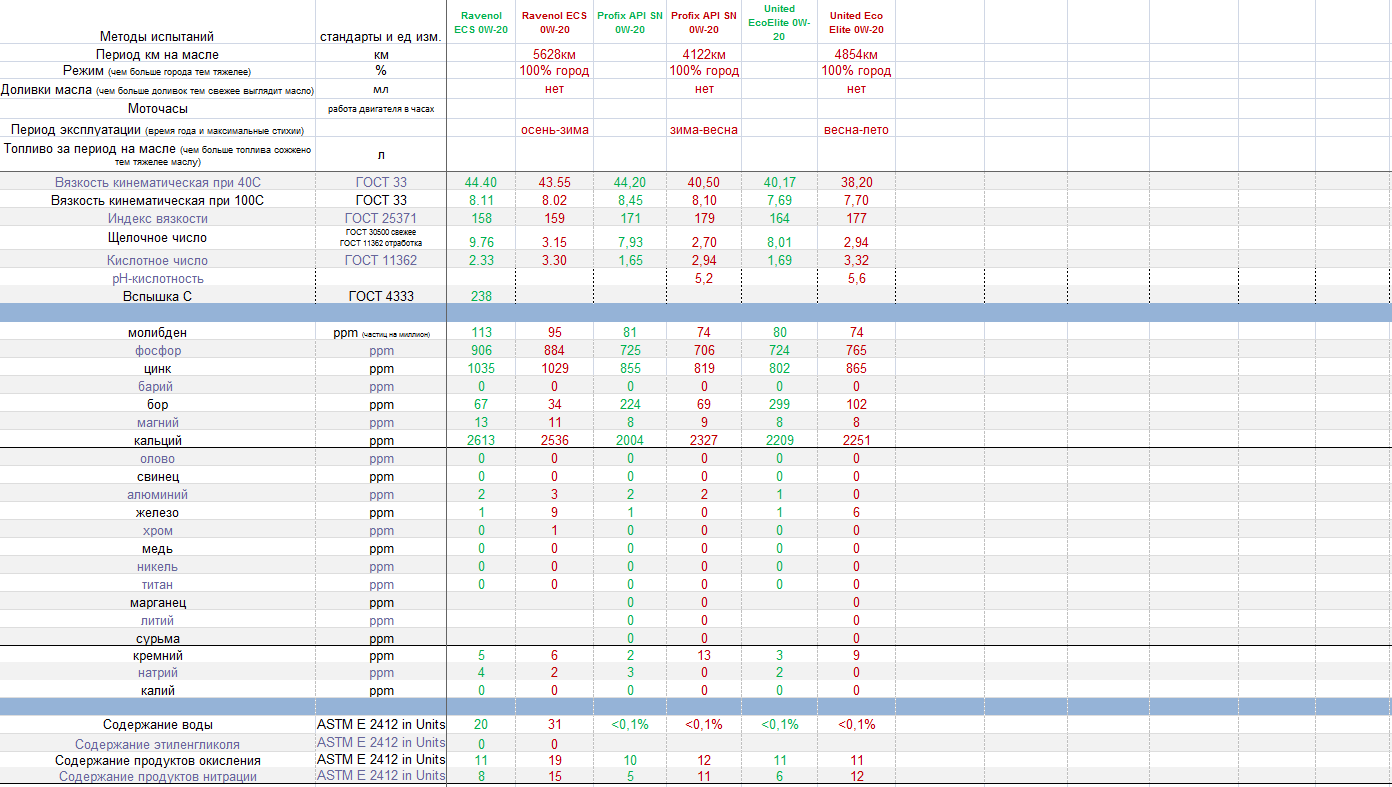Click the "барий" row label
The width and height of the screenshot is (1392, 787).
tap(157, 386)
